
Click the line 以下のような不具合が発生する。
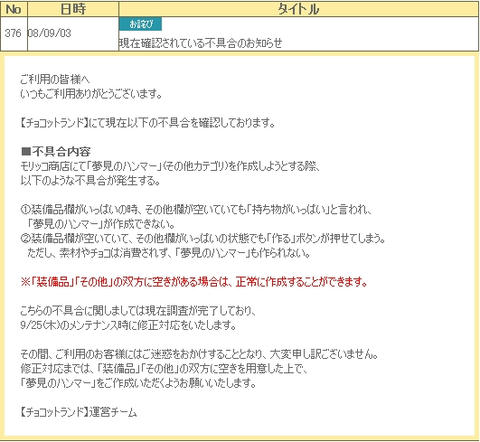pyautogui.click(x=90, y=180)
